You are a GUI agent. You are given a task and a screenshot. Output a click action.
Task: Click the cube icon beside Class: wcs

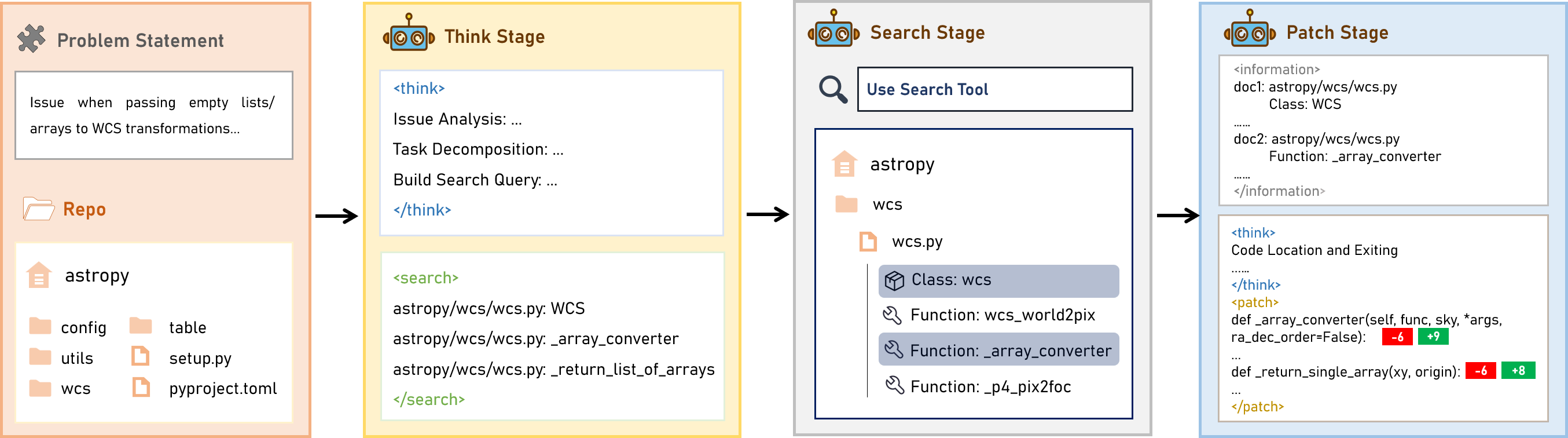click(x=894, y=281)
